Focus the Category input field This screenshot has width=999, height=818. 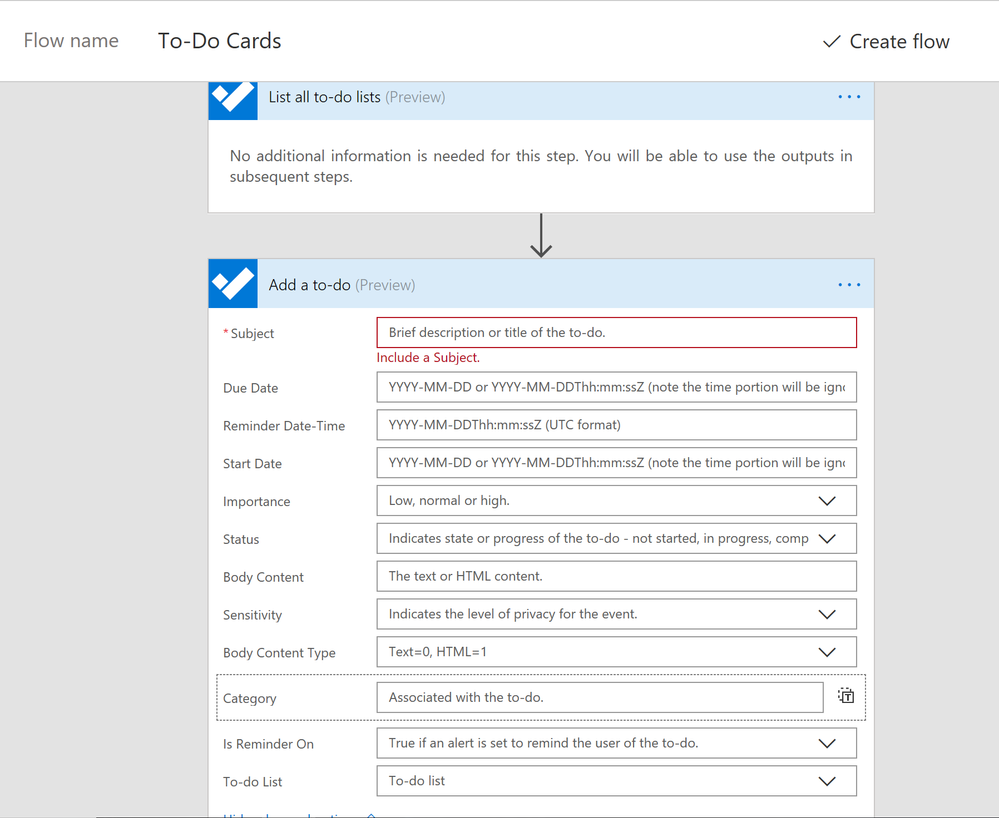point(599,697)
